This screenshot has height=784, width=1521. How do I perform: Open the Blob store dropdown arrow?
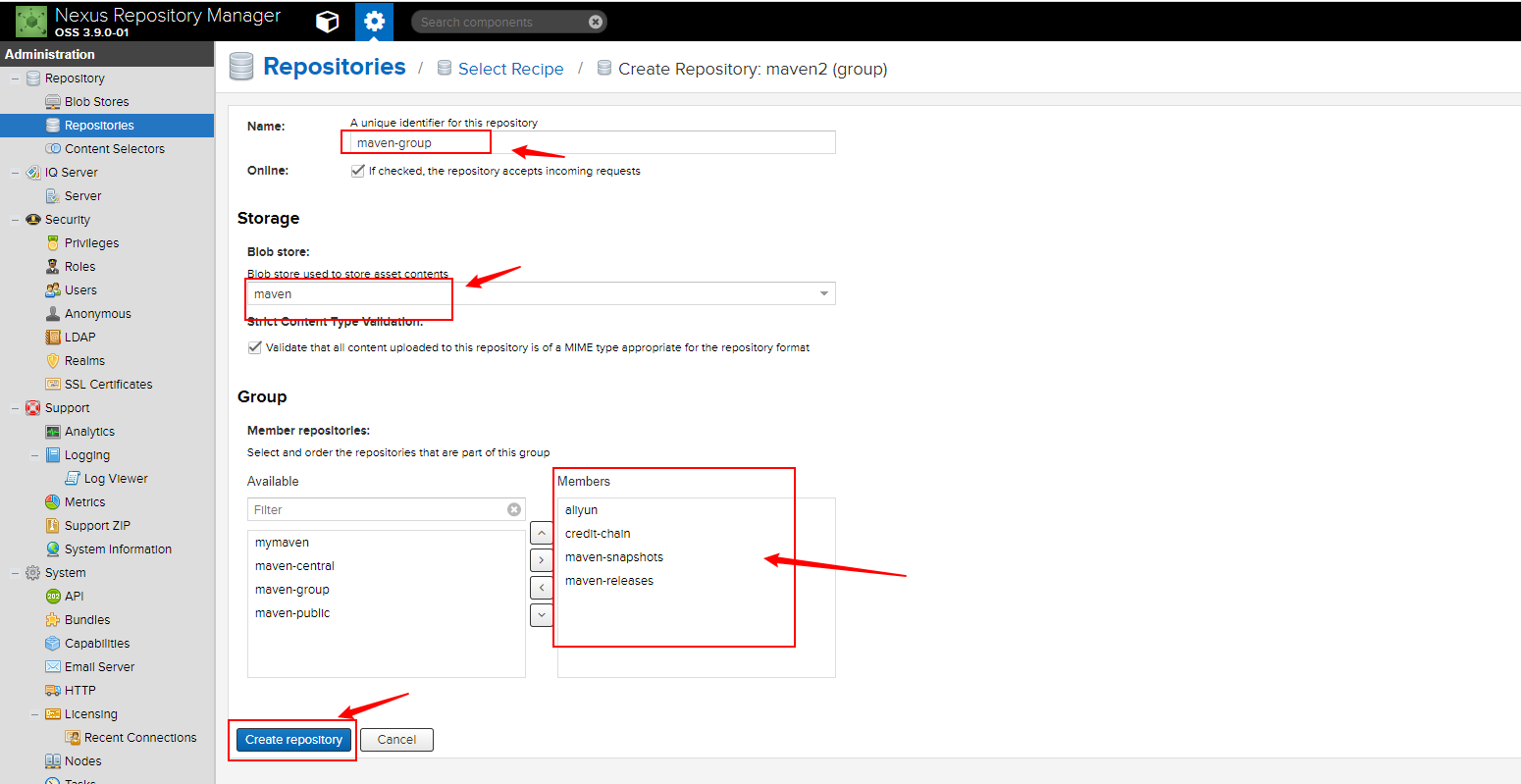pyautogui.click(x=824, y=293)
